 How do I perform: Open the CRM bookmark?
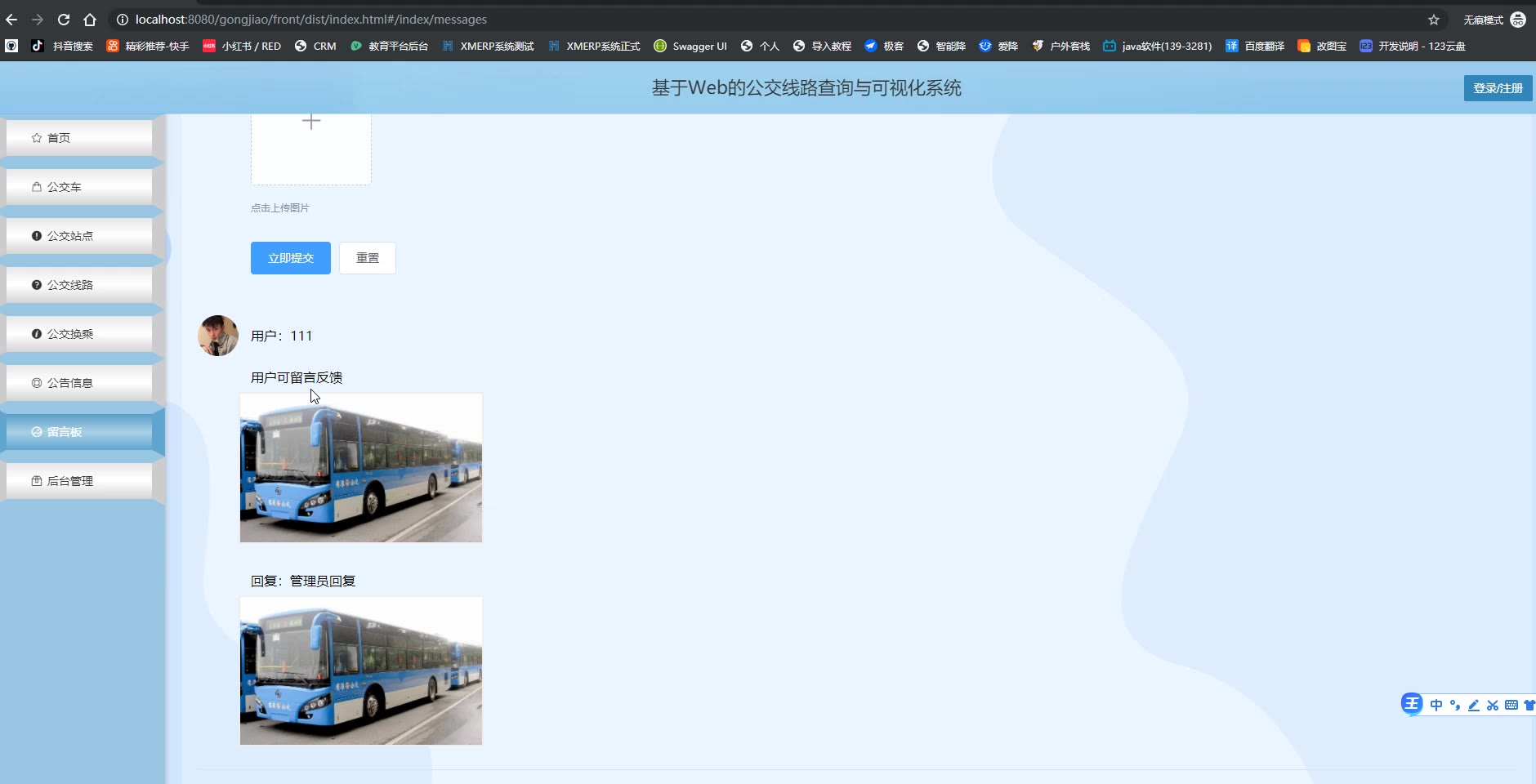point(315,46)
